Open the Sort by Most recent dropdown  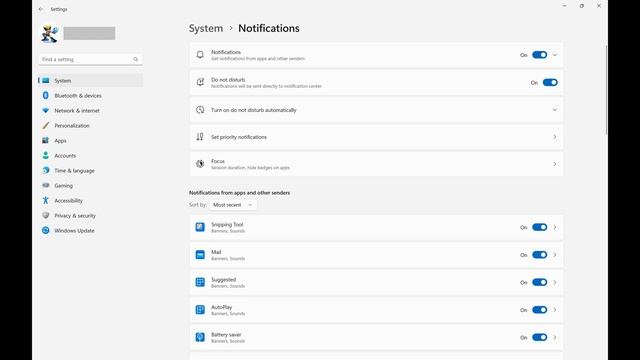(x=233, y=205)
